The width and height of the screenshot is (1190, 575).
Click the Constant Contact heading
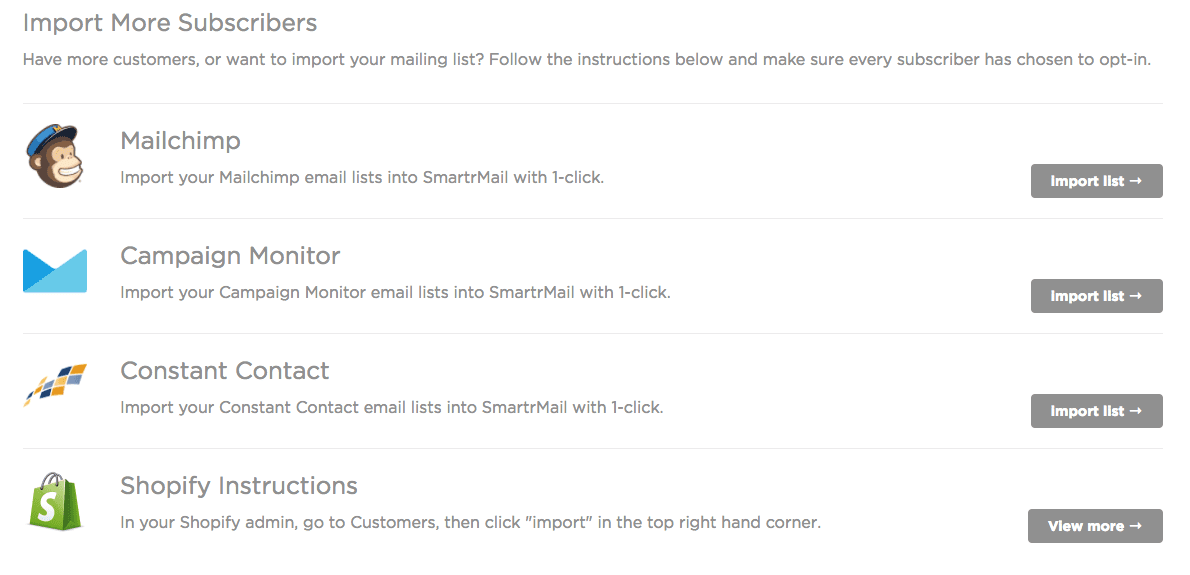(224, 371)
